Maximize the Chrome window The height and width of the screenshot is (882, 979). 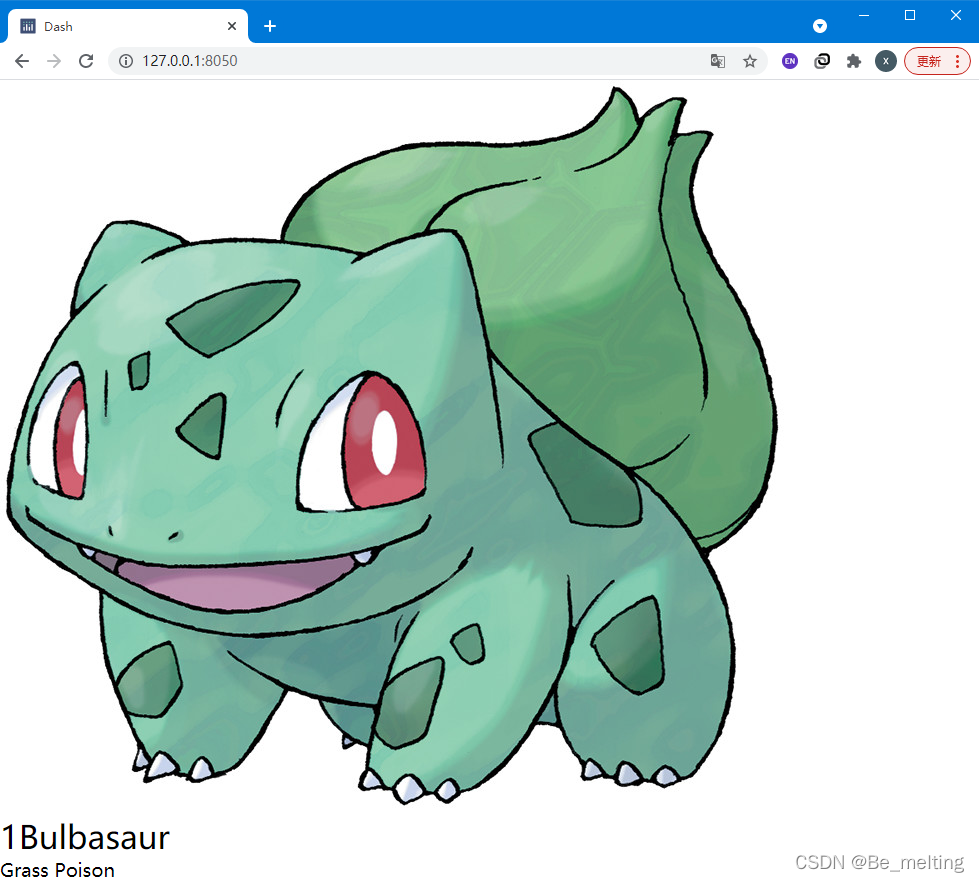pyautogui.click(x=910, y=15)
